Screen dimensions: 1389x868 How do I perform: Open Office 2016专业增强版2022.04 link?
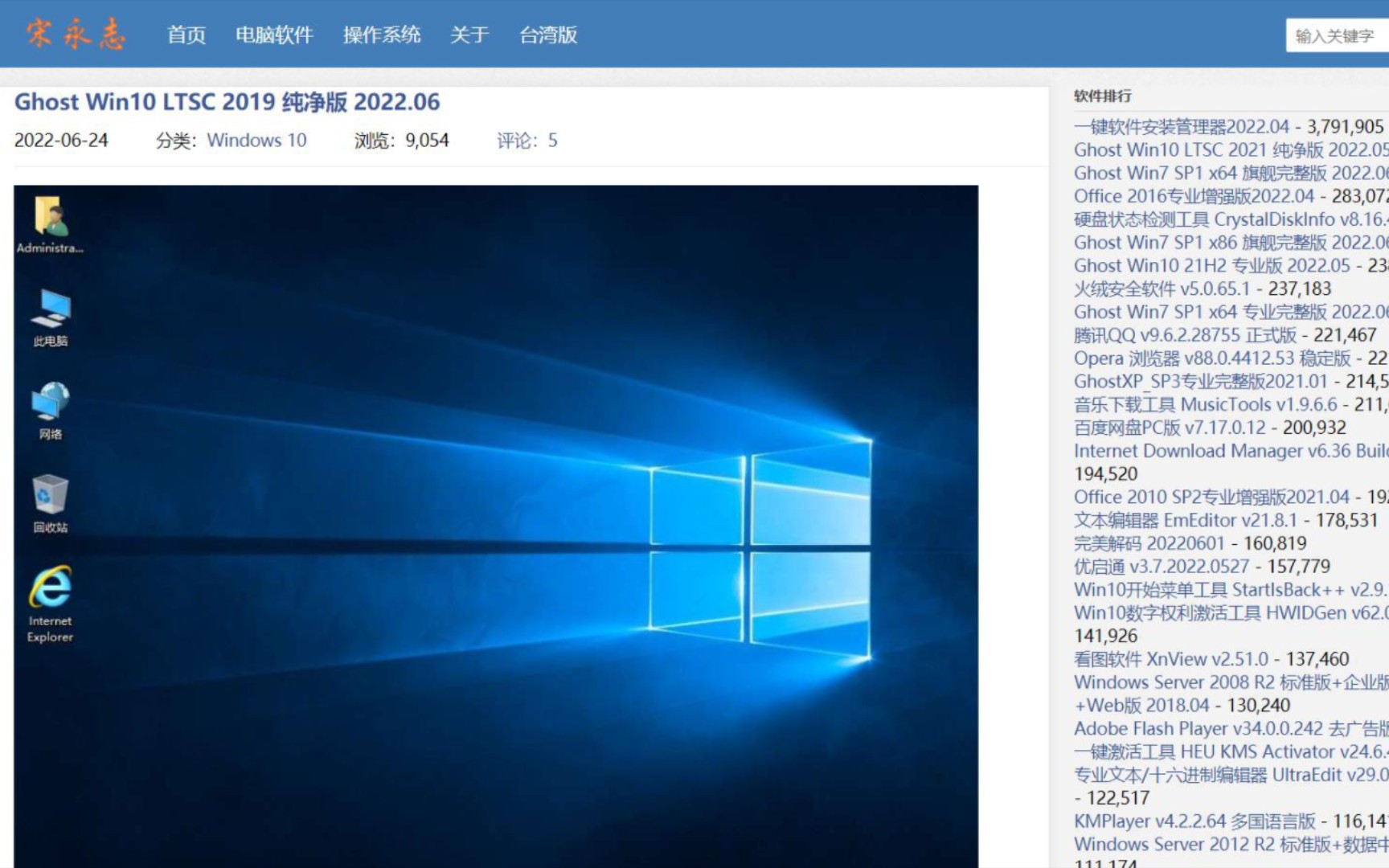coord(1194,197)
